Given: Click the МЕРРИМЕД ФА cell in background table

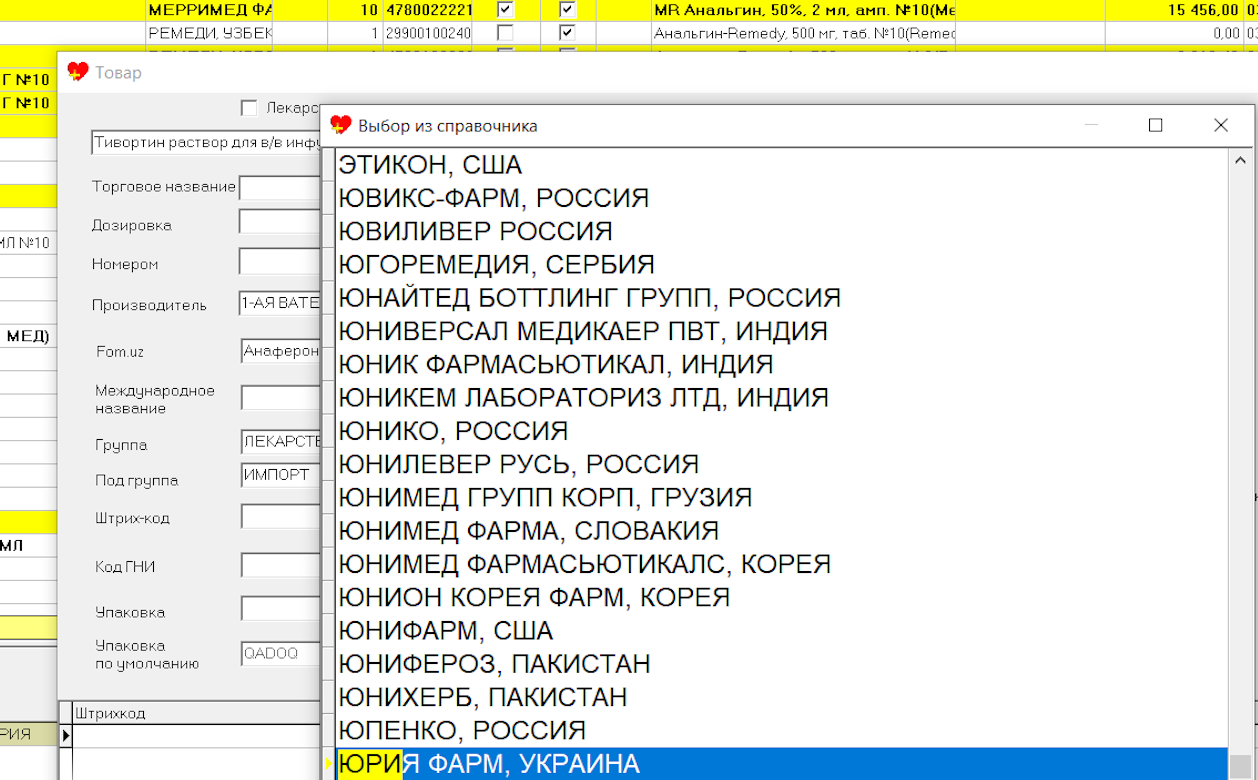Looking at the screenshot, I should (208, 10).
